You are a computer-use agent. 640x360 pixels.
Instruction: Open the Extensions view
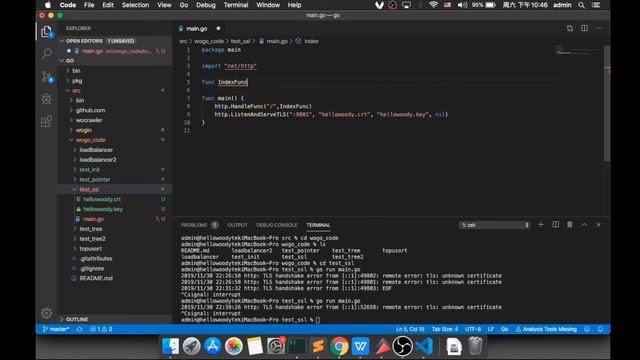pyautogui.click(x=47, y=121)
